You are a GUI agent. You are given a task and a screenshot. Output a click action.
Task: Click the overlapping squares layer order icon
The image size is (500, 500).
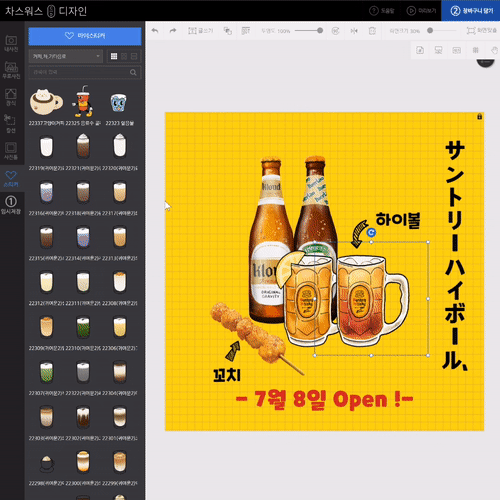pyautogui.click(x=228, y=31)
